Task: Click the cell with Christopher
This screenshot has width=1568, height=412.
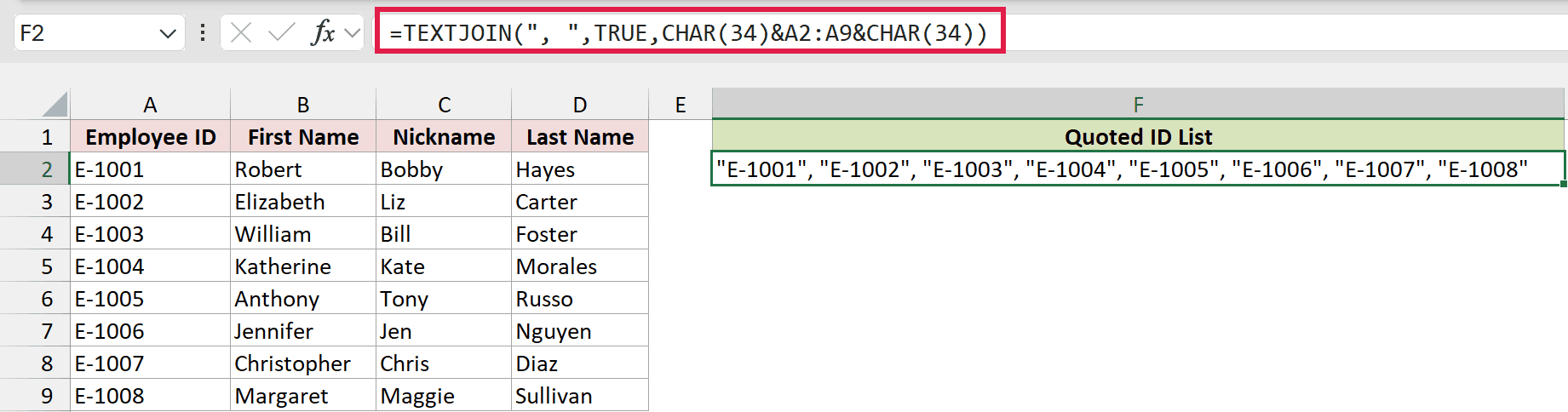Action: click(303, 363)
